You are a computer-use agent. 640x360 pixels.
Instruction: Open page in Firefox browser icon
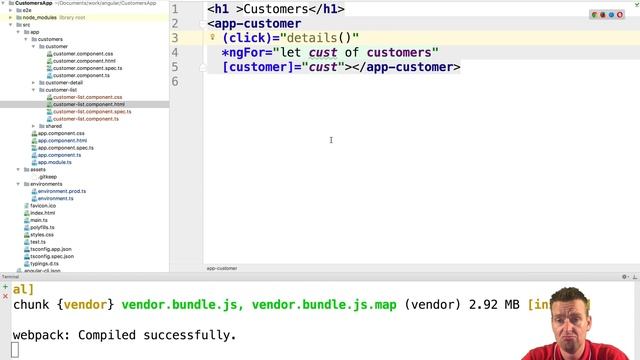(x=603, y=15)
